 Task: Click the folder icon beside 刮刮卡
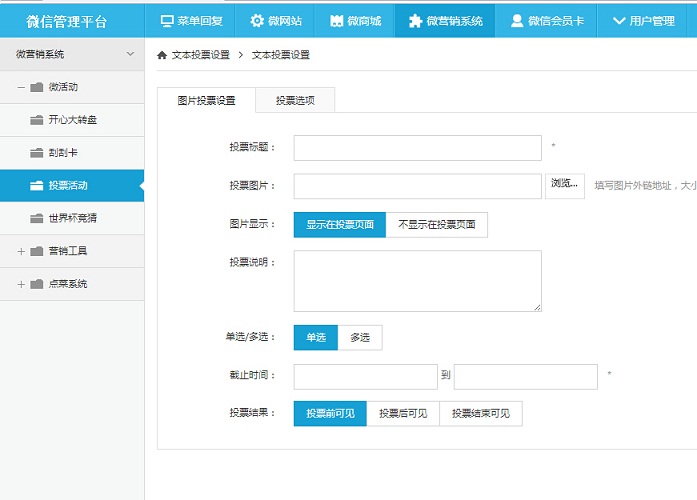click(36, 153)
